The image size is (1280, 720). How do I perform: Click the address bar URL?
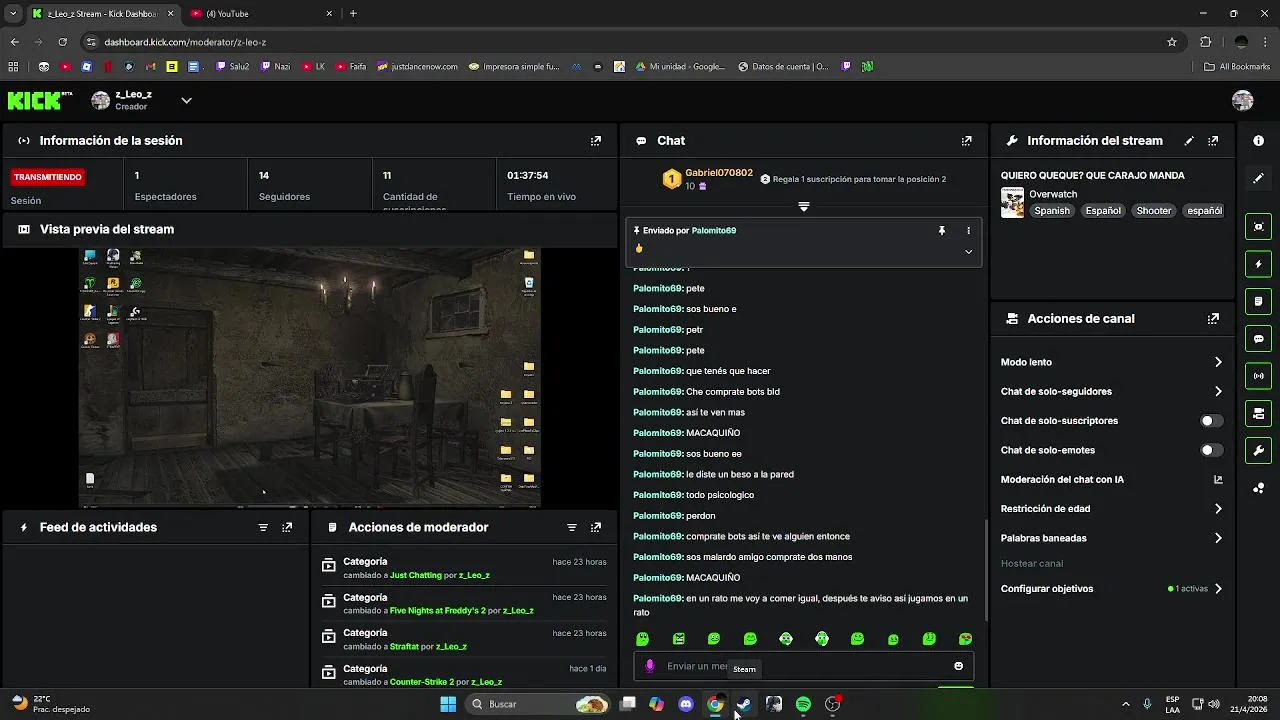coord(185,42)
